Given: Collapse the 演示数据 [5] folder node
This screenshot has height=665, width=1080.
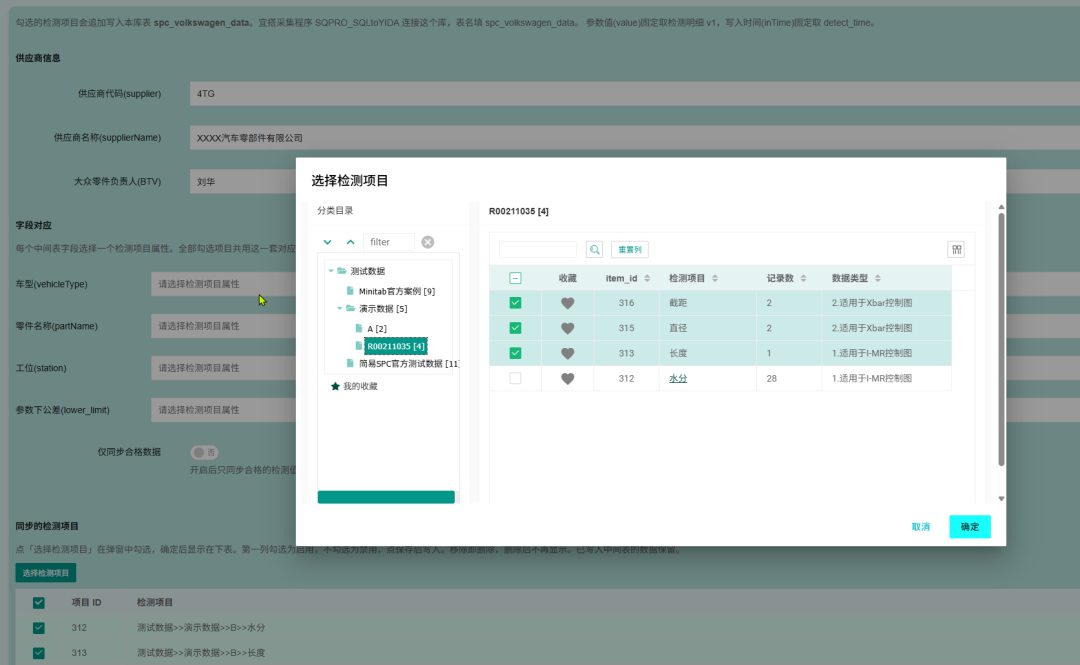Looking at the screenshot, I should coord(340,309).
